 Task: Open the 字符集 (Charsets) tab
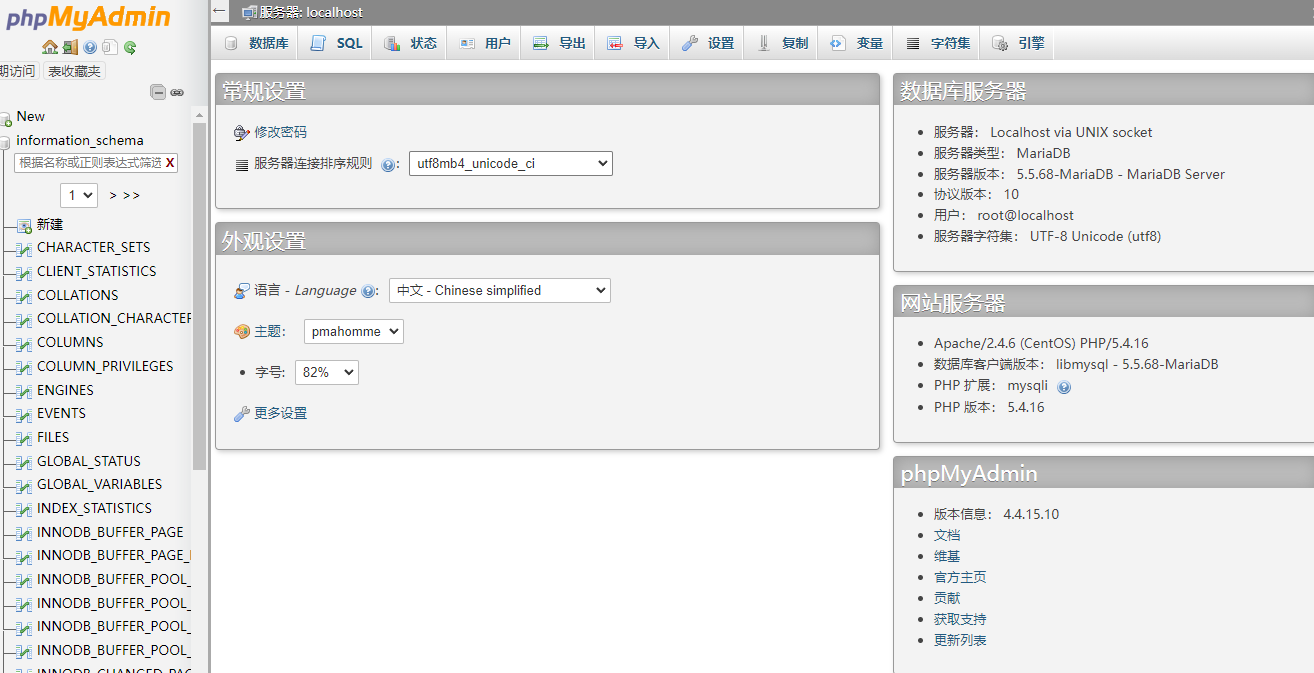click(x=937, y=43)
